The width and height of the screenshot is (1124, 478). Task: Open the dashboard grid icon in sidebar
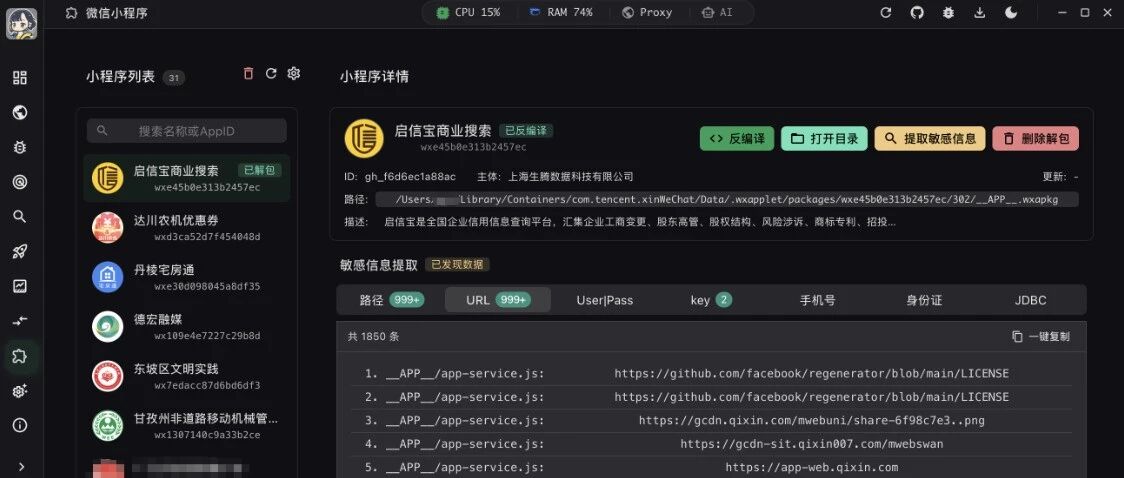20,78
